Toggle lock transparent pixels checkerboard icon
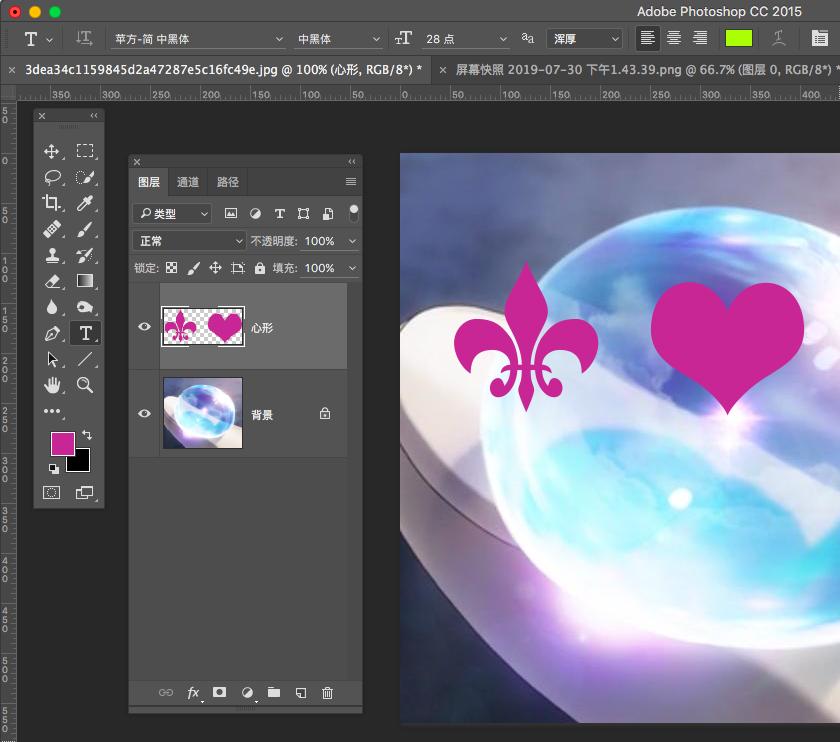 click(x=172, y=268)
